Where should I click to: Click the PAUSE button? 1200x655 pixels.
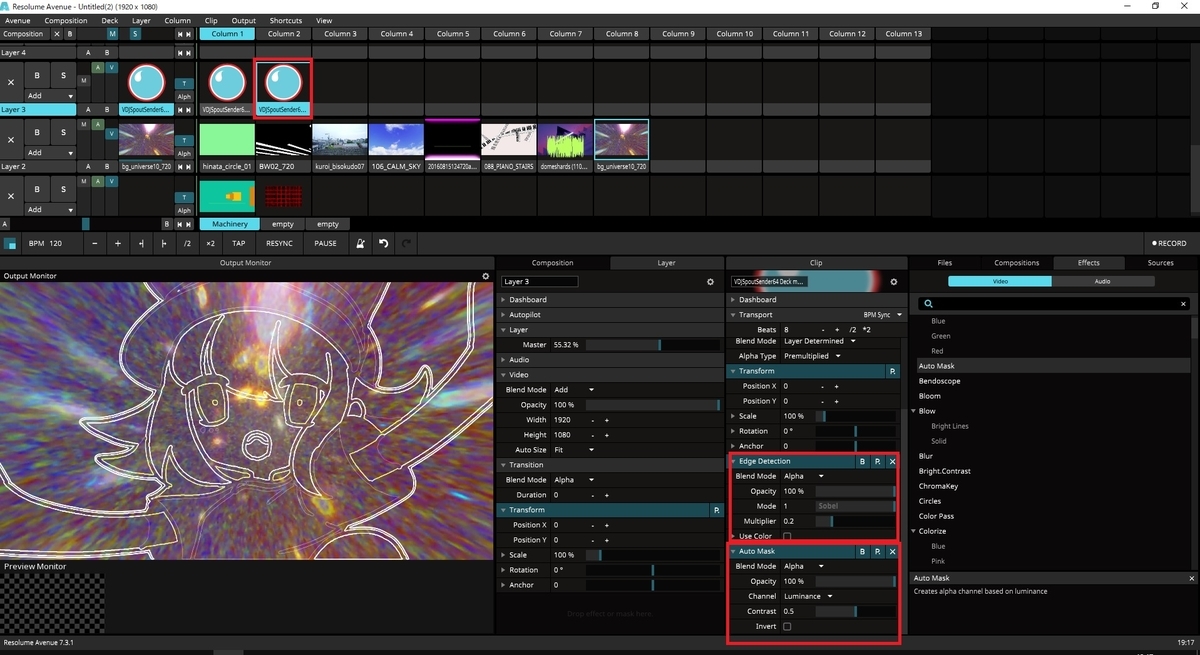pos(325,243)
